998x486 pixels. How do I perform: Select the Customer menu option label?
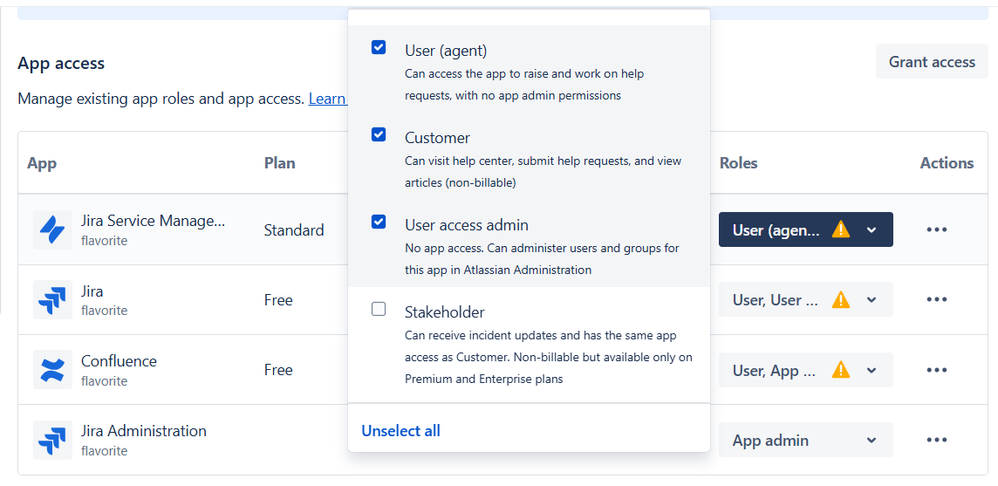(x=437, y=137)
